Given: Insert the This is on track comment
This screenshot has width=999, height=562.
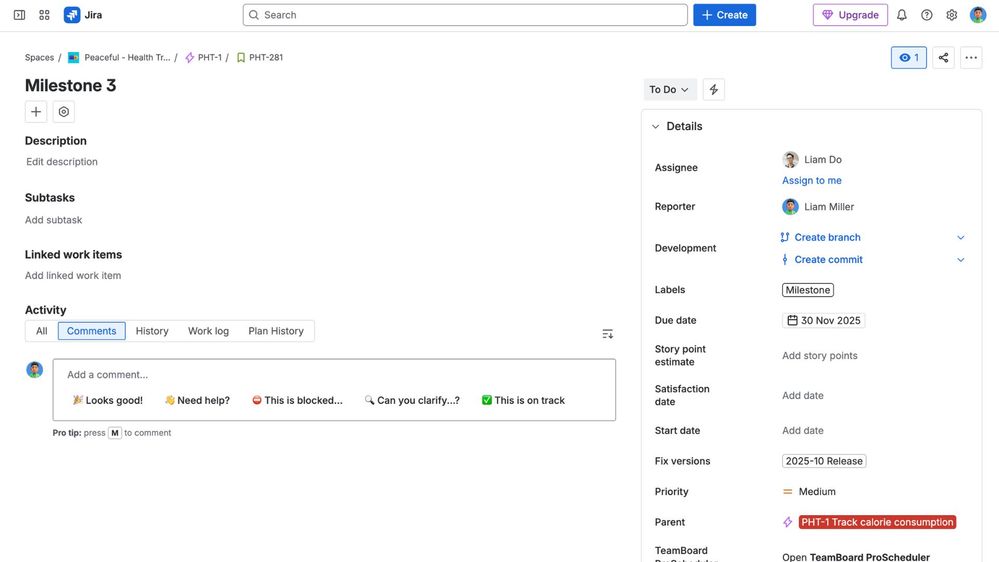Looking at the screenshot, I should tap(523, 400).
